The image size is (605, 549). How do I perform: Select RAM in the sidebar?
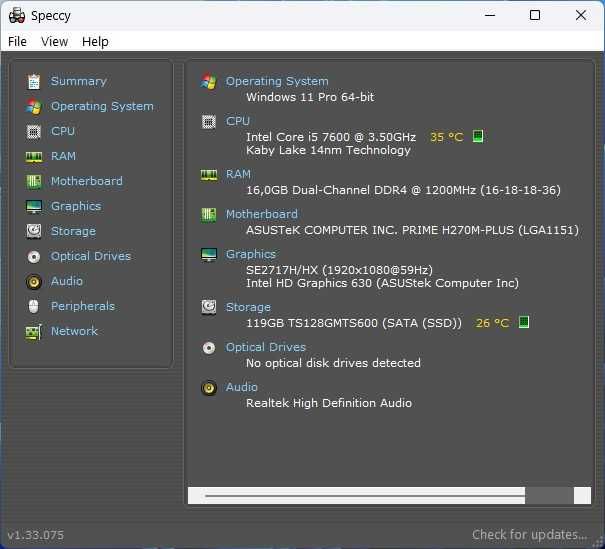tap(63, 156)
